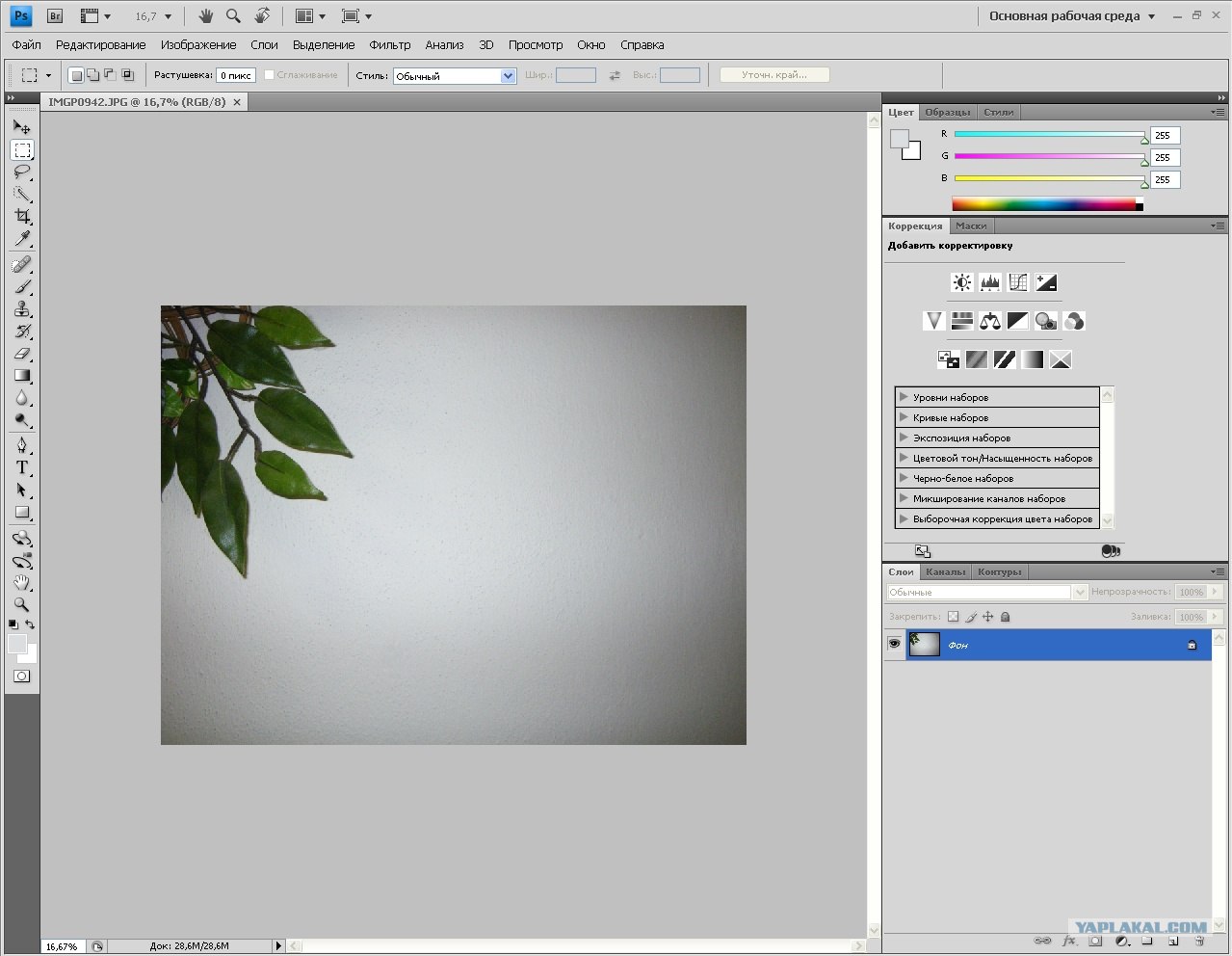This screenshot has width=1232, height=956.
Task: Select the Gradient tool
Action: 22,376
